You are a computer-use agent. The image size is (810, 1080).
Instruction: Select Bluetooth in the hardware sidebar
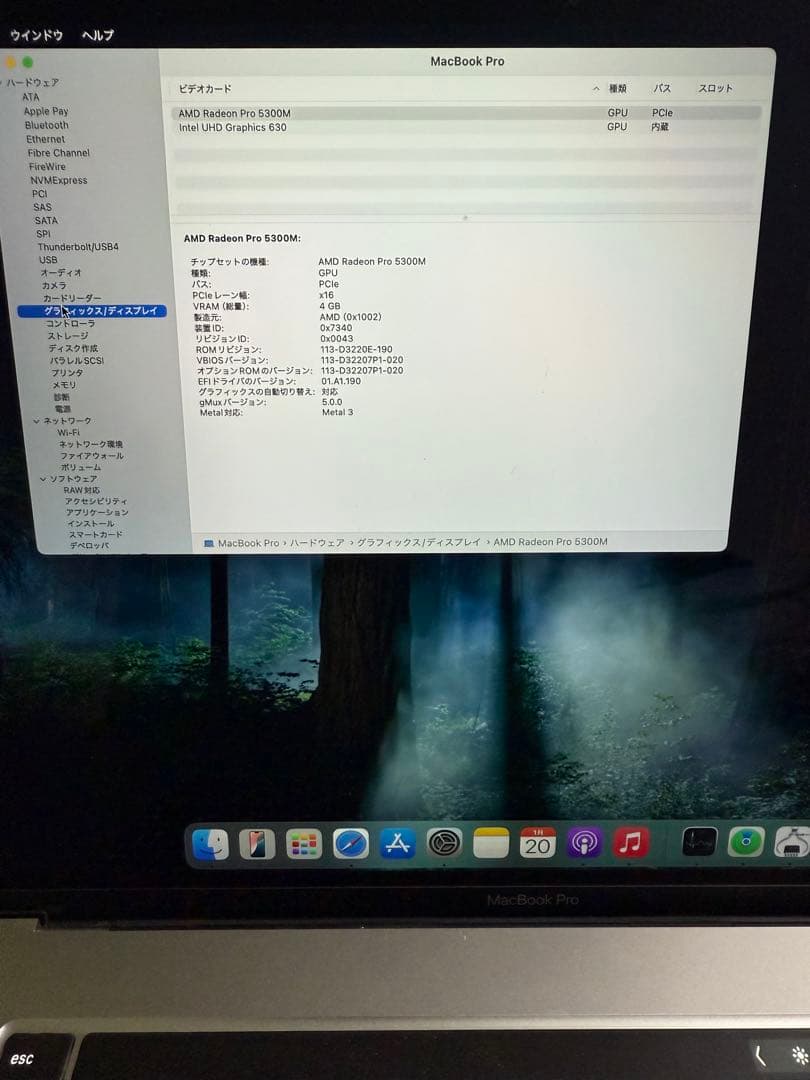[x=46, y=125]
